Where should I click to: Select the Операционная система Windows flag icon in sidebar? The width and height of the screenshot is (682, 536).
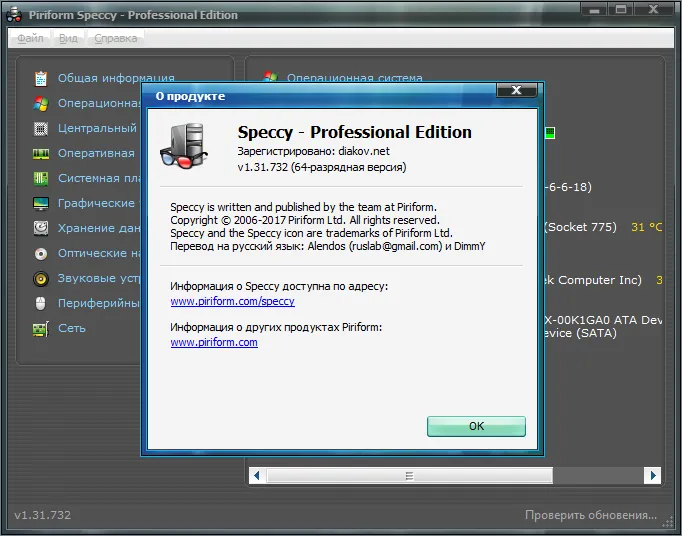(x=41, y=104)
